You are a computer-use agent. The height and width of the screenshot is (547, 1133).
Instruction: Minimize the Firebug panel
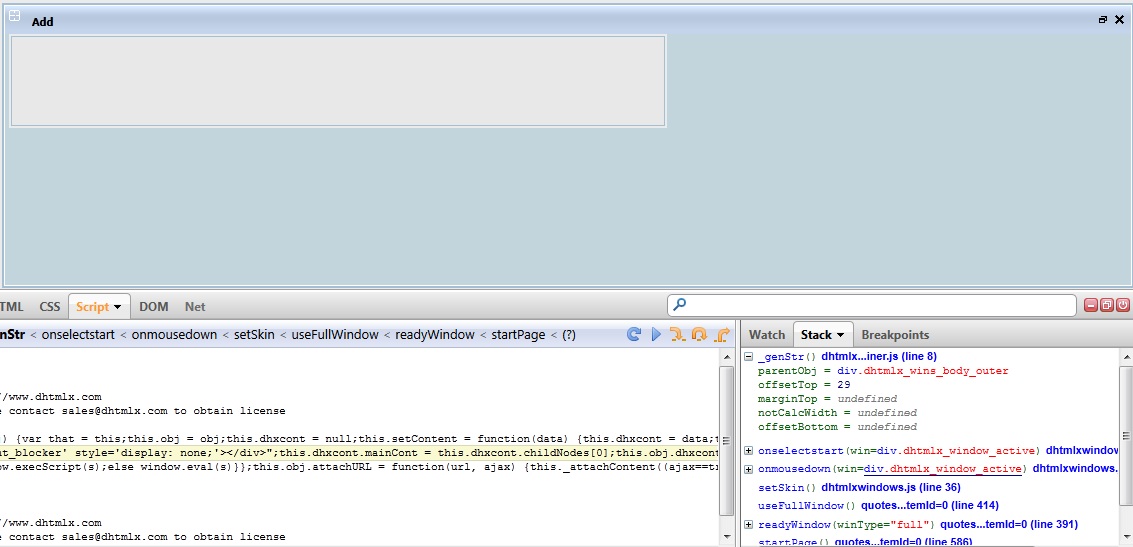click(1090, 306)
